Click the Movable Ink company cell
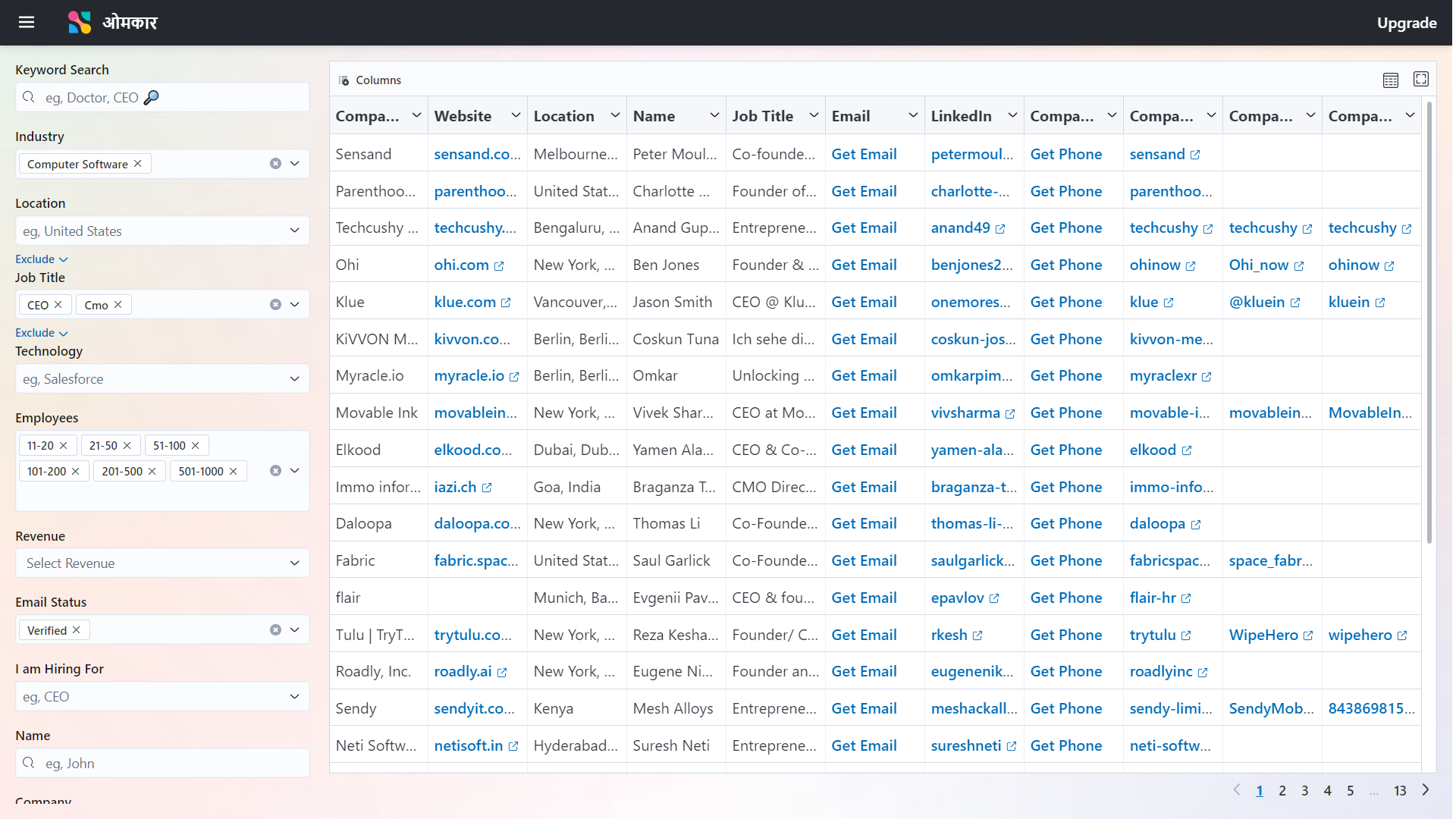Image resolution: width=1456 pixels, height=819 pixels. click(x=378, y=413)
